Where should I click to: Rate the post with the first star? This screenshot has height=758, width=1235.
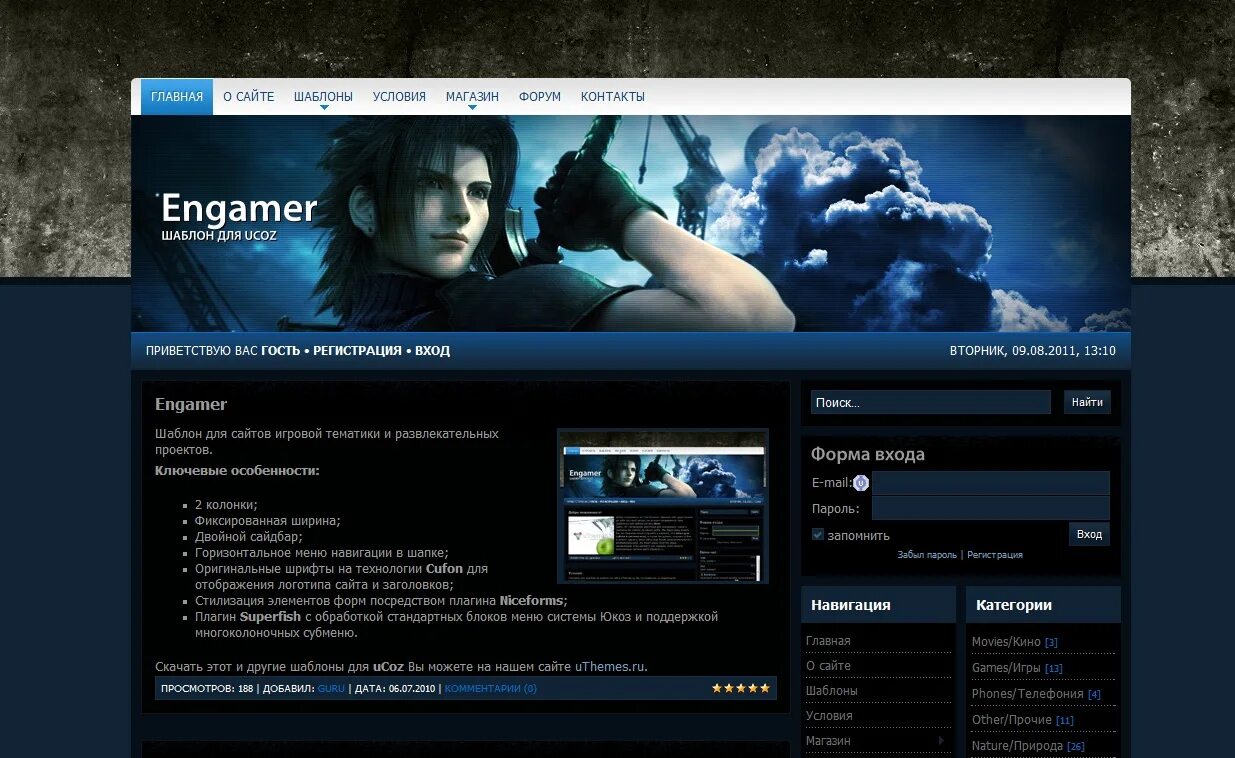coord(717,688)
